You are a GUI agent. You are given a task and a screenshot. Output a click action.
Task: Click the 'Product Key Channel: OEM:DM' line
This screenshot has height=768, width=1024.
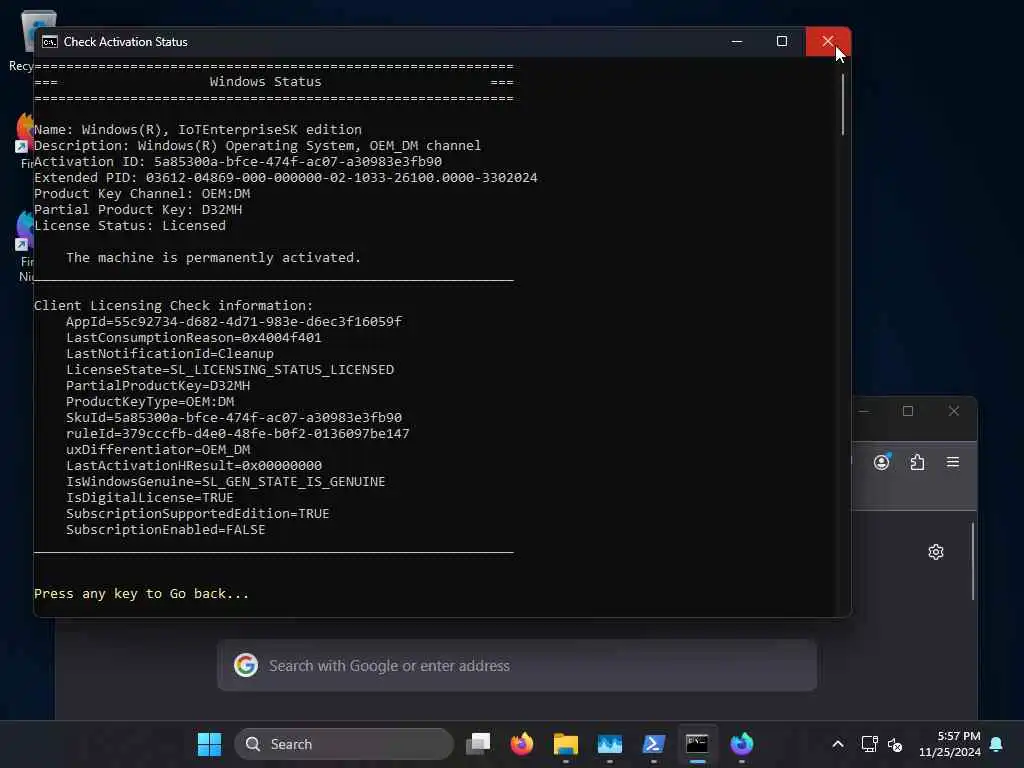point(142,193)
